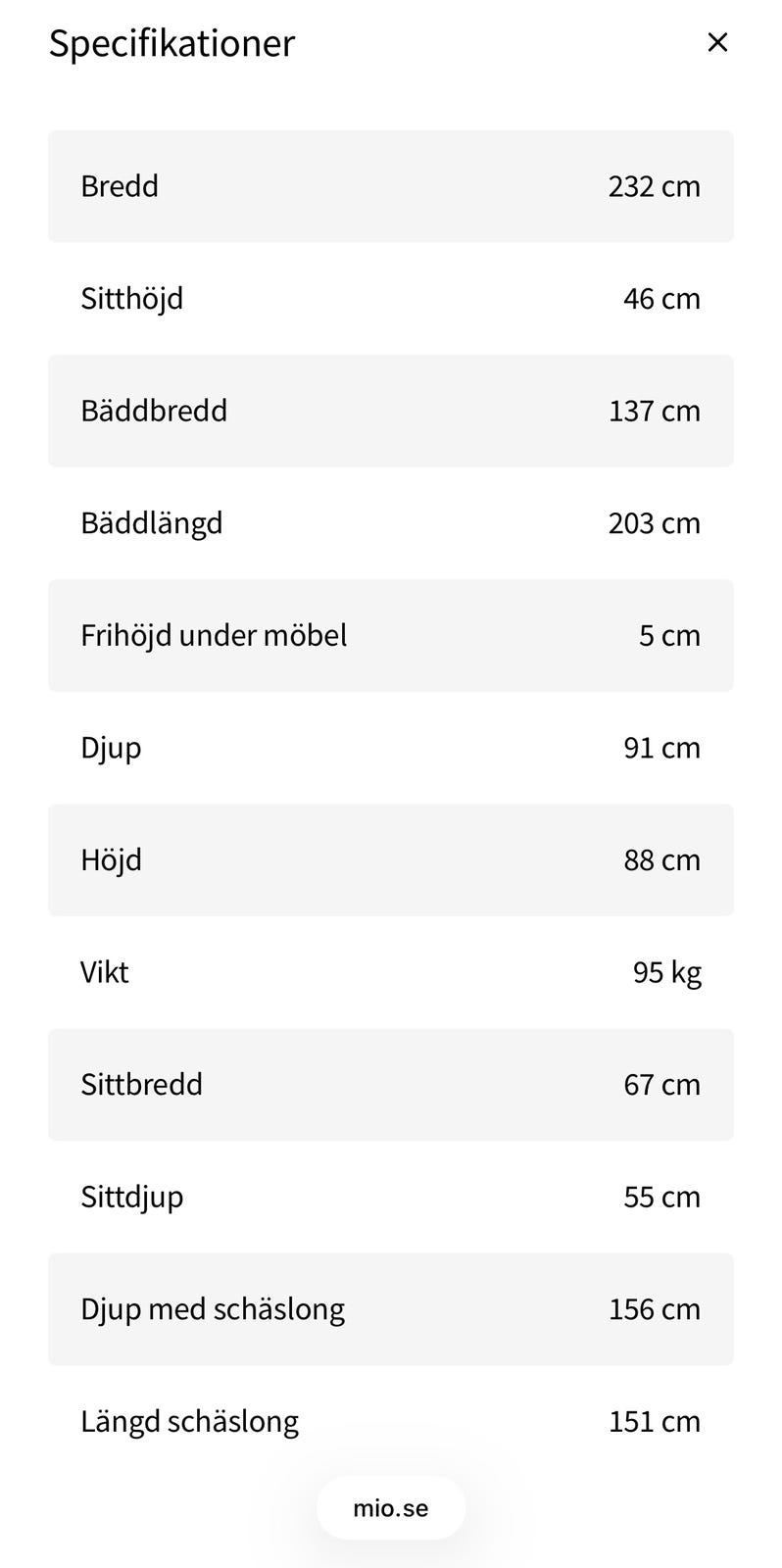Click the 232 cm width value
The height and width of the screenshot is (1568, 782).
(654, 186)
